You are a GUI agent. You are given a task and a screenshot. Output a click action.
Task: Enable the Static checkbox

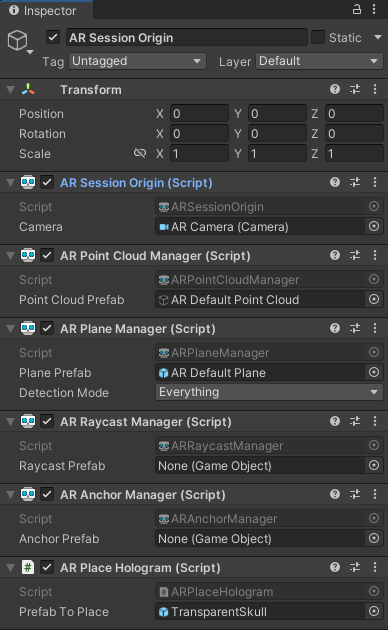pyautogui.click(x=318, y=37)
